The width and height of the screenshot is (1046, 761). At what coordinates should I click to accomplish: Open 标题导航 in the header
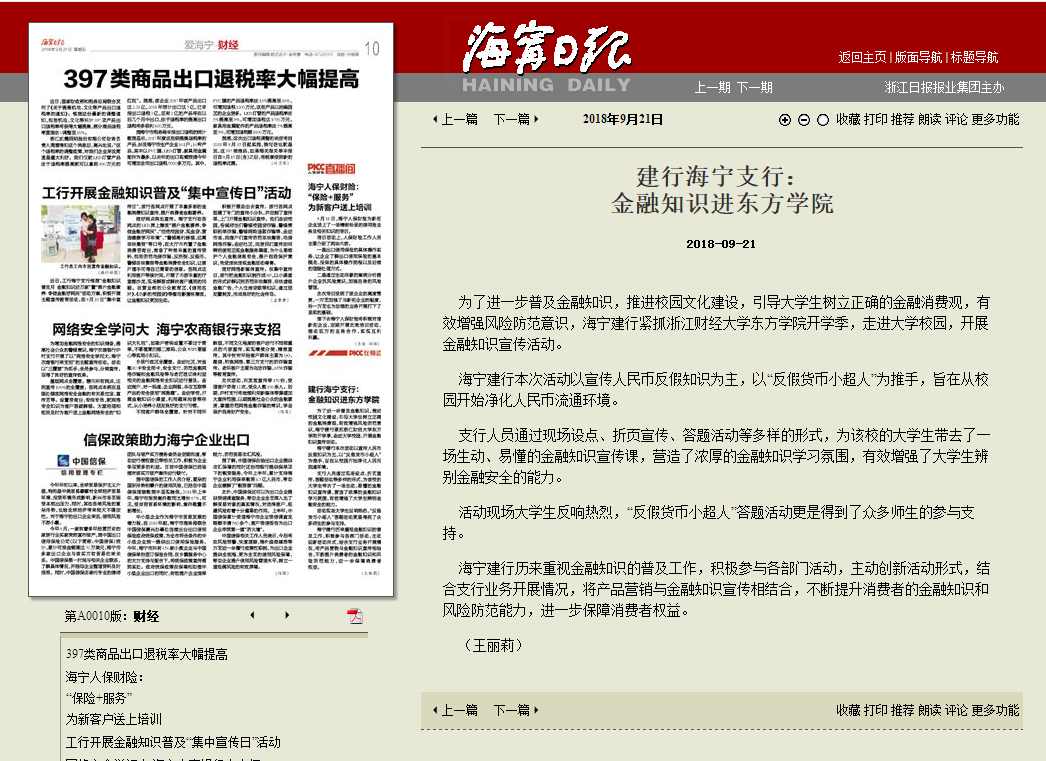974,57
